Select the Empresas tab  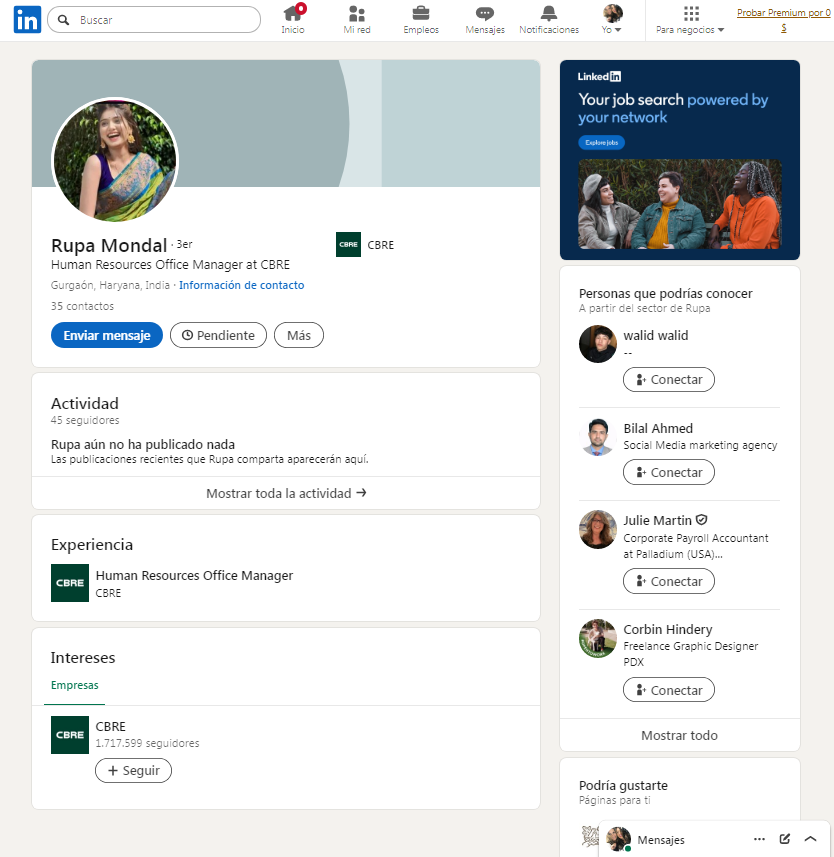[x=75, y=685]
